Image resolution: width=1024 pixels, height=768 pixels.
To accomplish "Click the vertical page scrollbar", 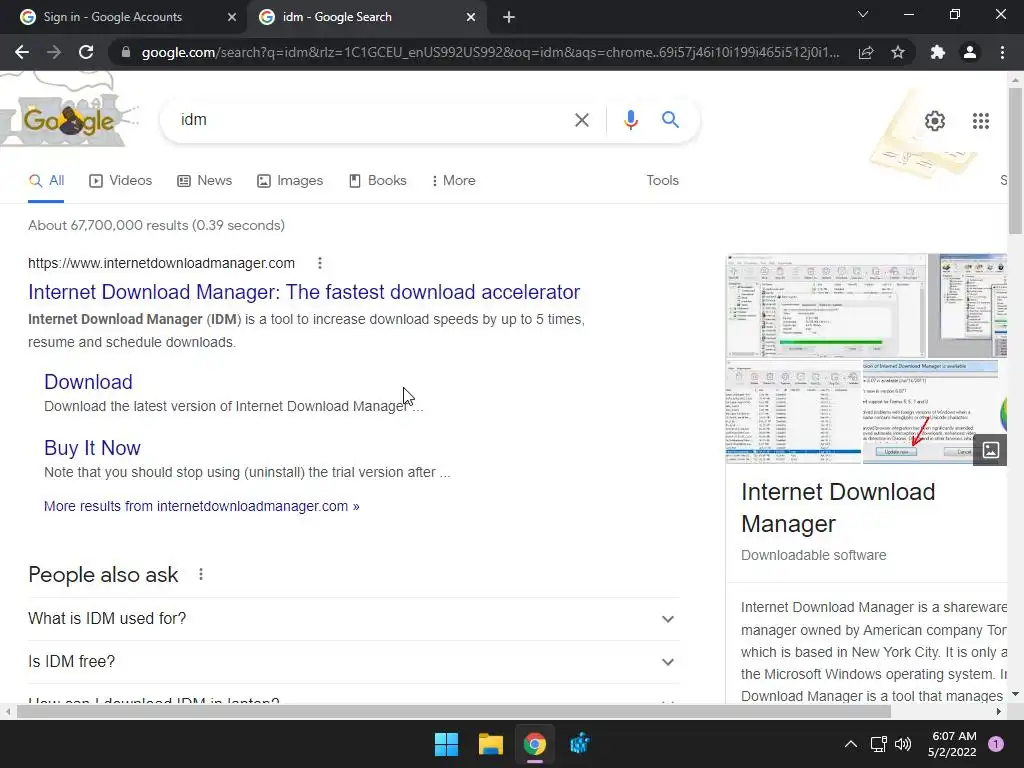I will point(1015,161).
